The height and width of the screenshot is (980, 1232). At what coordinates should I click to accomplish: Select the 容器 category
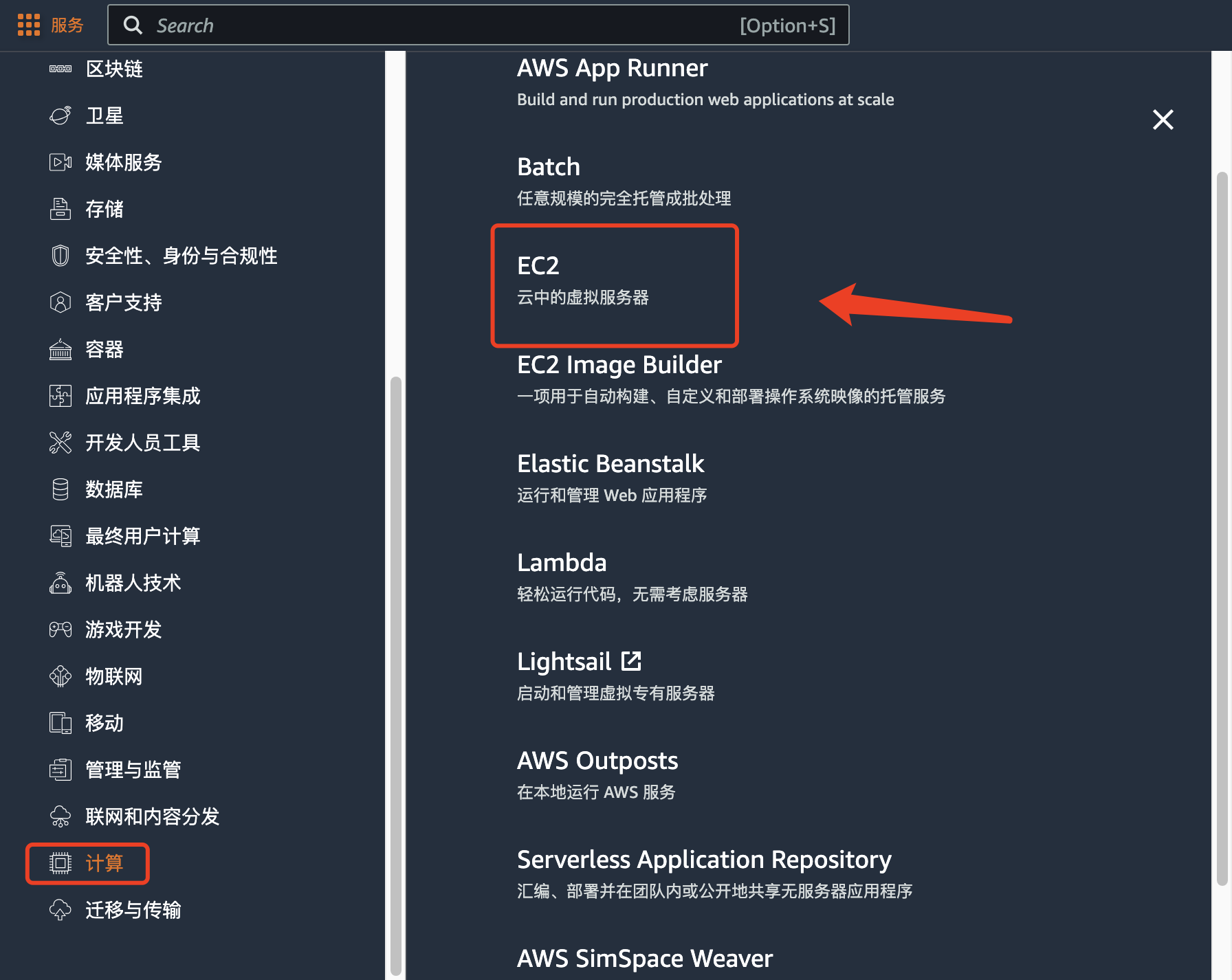(104, 349)
